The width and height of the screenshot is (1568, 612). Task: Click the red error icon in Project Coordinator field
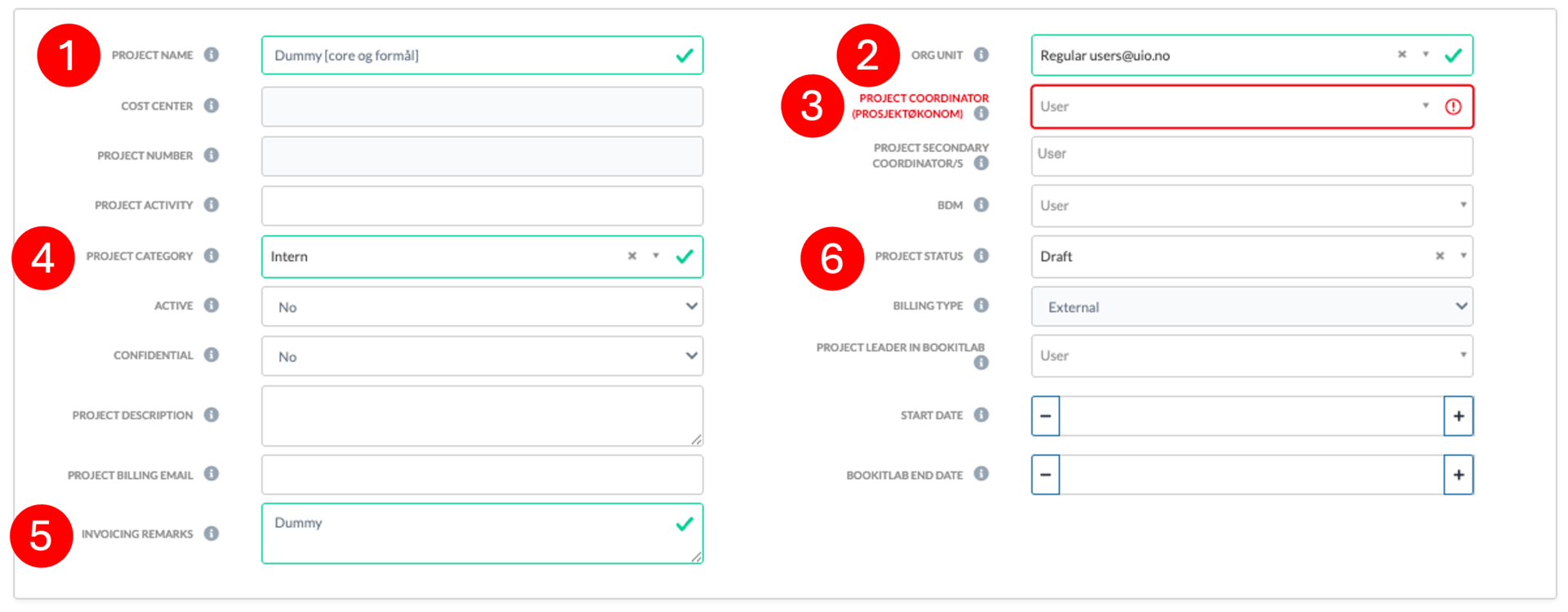[x=1453, y=106]
